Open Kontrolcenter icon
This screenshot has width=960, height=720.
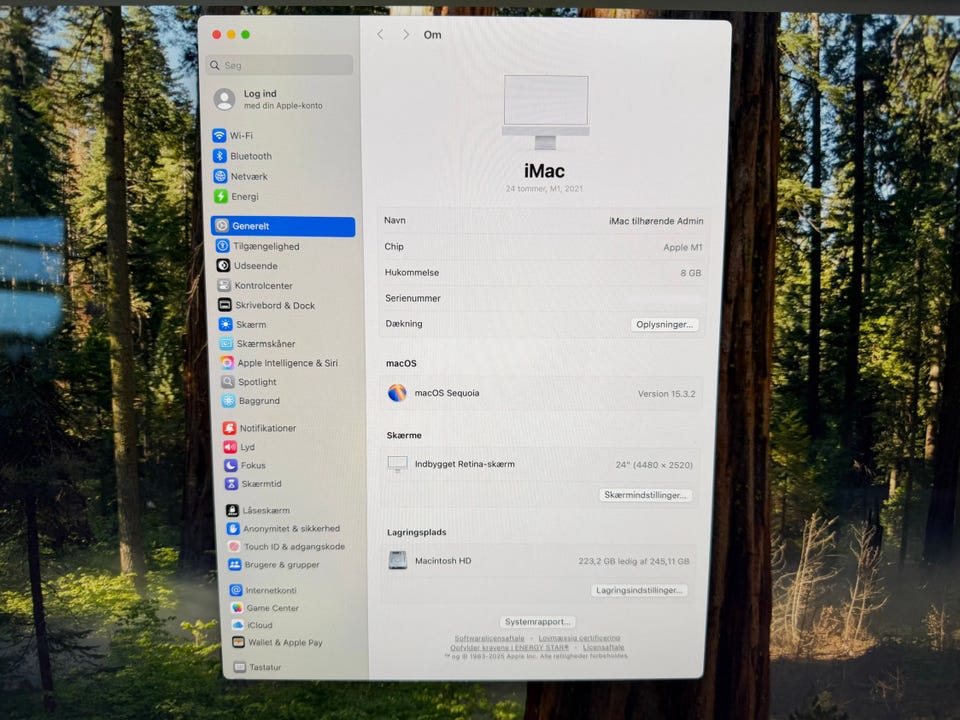tap(224, 285)
